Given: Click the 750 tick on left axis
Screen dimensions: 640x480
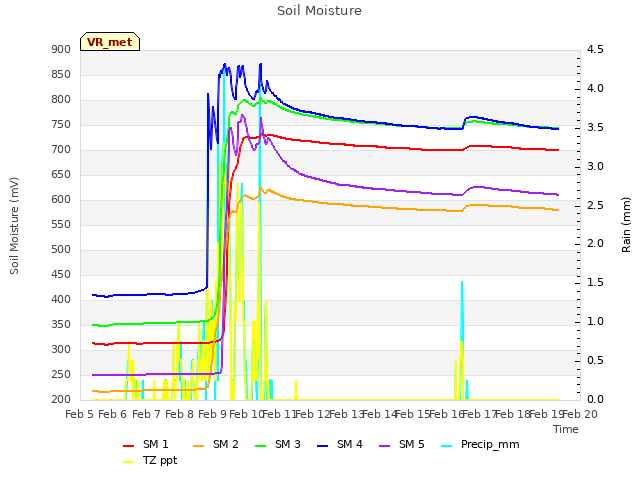Looking at the screenshot, I should [61, 125].
